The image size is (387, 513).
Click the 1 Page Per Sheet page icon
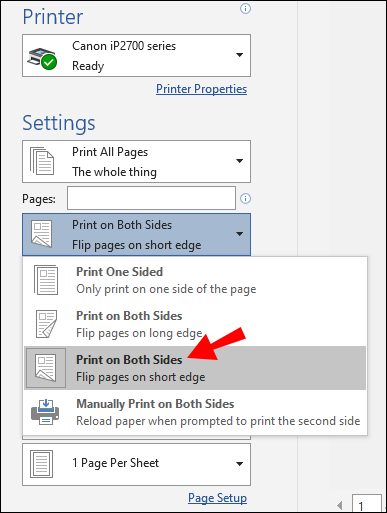42,464
